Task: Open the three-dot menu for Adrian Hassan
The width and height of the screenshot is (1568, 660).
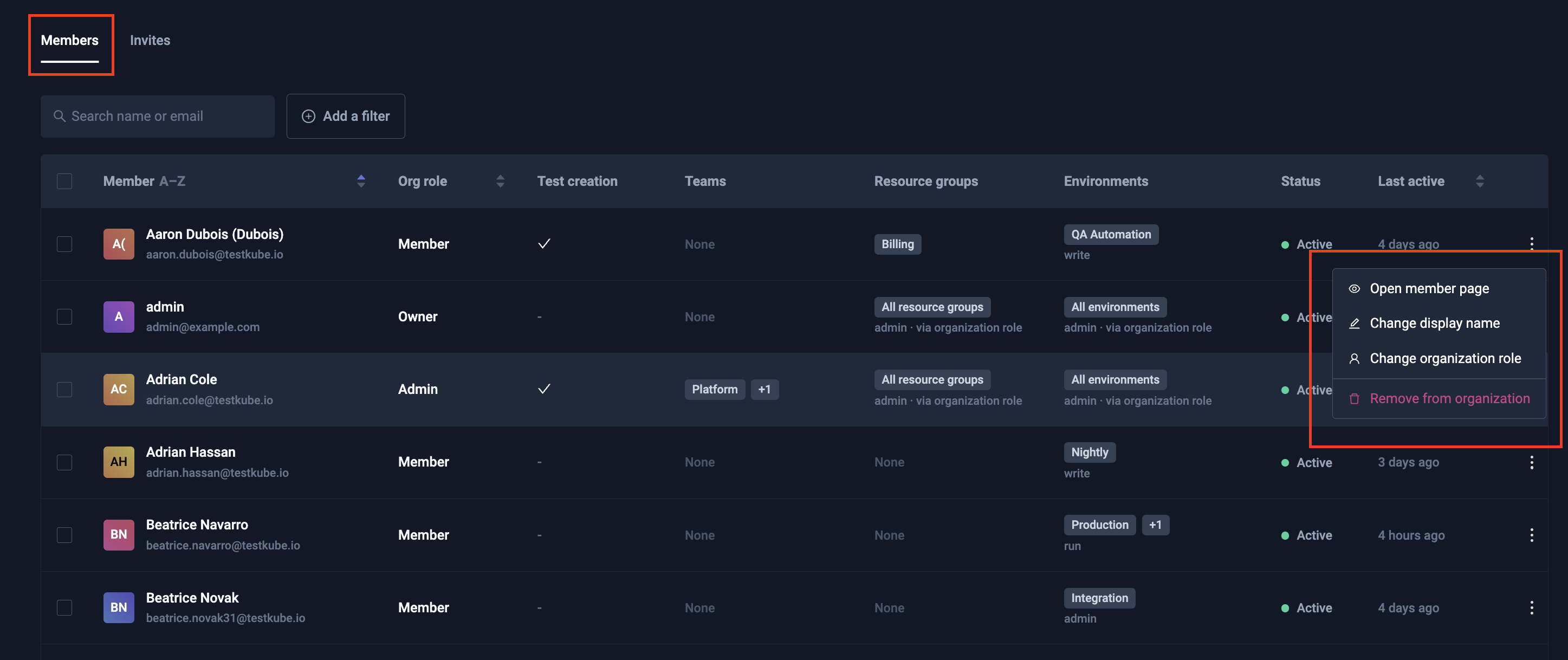Action: click(x=1532, y=462)
